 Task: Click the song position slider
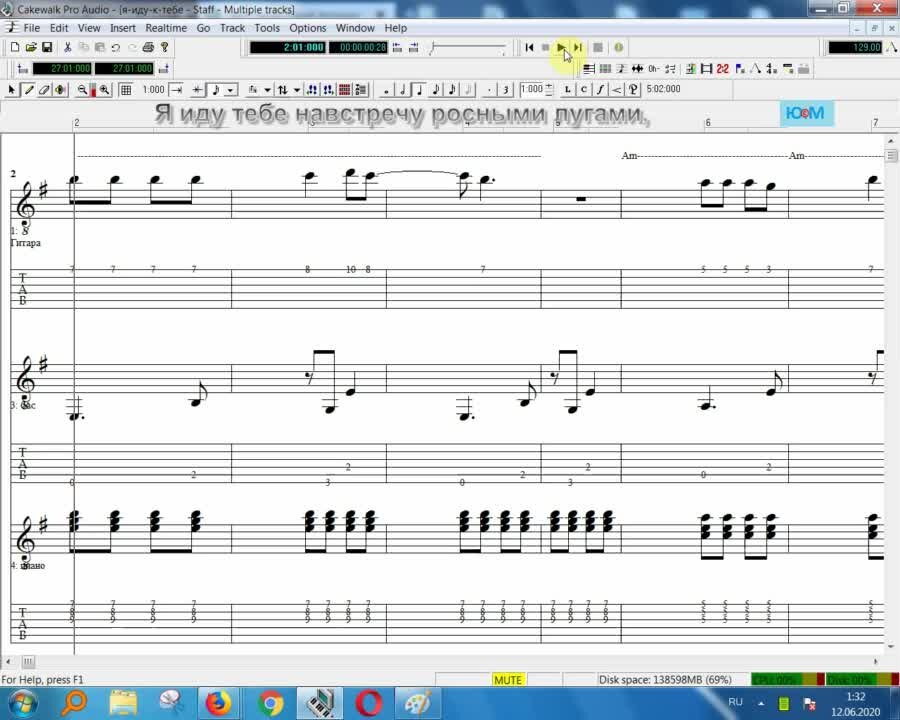point(468,48)
